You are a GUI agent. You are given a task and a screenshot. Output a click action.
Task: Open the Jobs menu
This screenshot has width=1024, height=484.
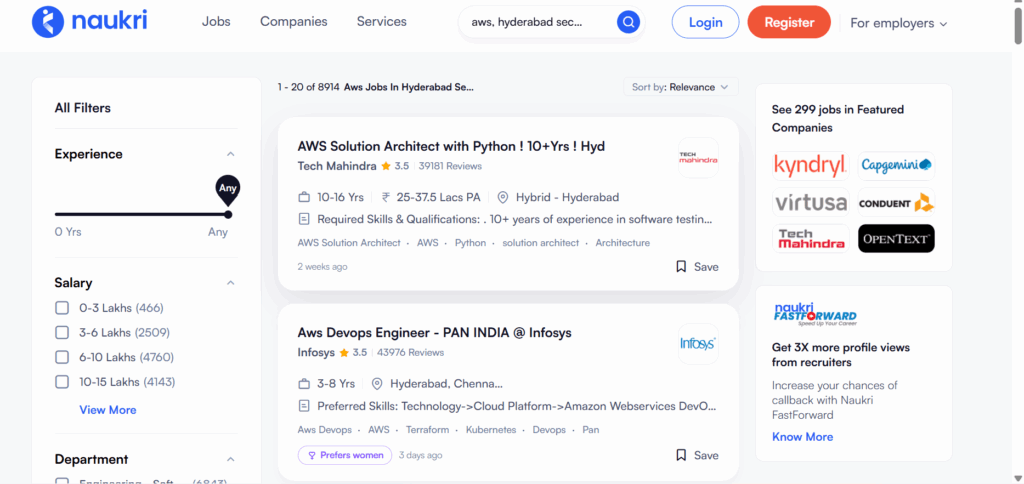(216, 22)
